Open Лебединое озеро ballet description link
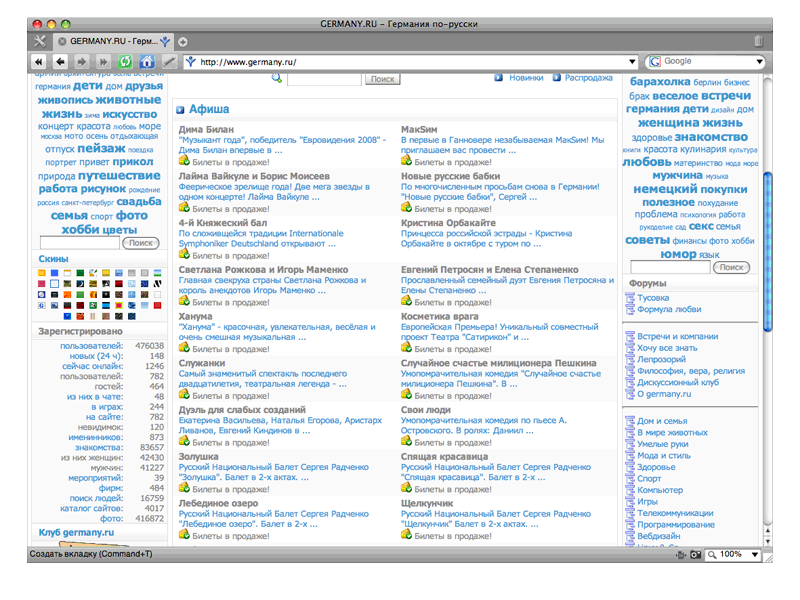The height and width of the screenshot is (600, 800). (273, 519)
